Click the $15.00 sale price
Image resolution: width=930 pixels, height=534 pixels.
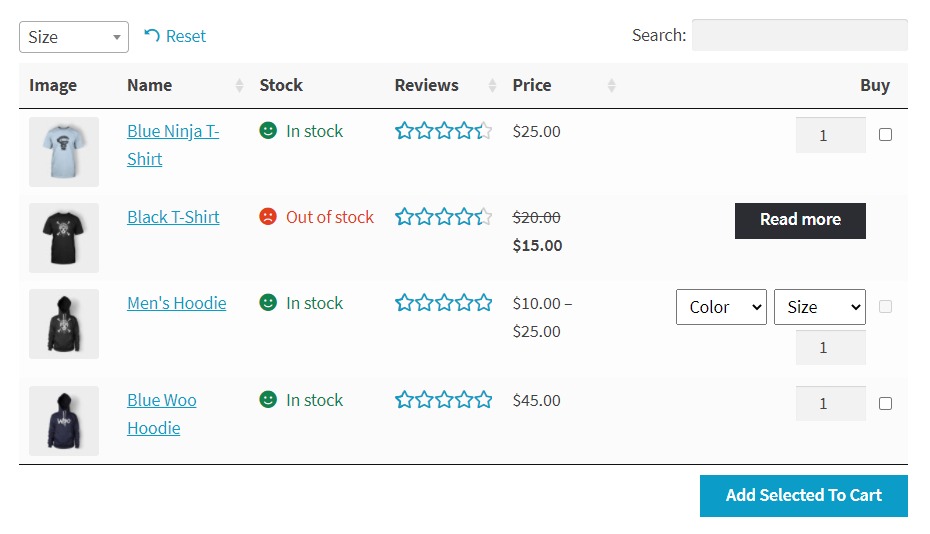[537, 245]
